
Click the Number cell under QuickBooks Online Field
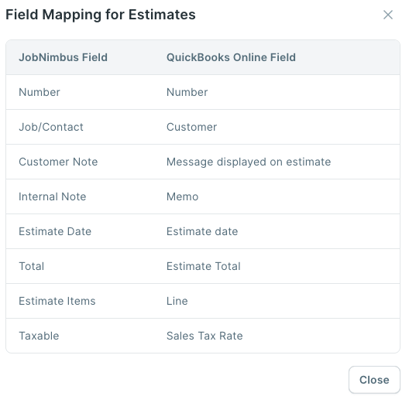coord(187,92)
